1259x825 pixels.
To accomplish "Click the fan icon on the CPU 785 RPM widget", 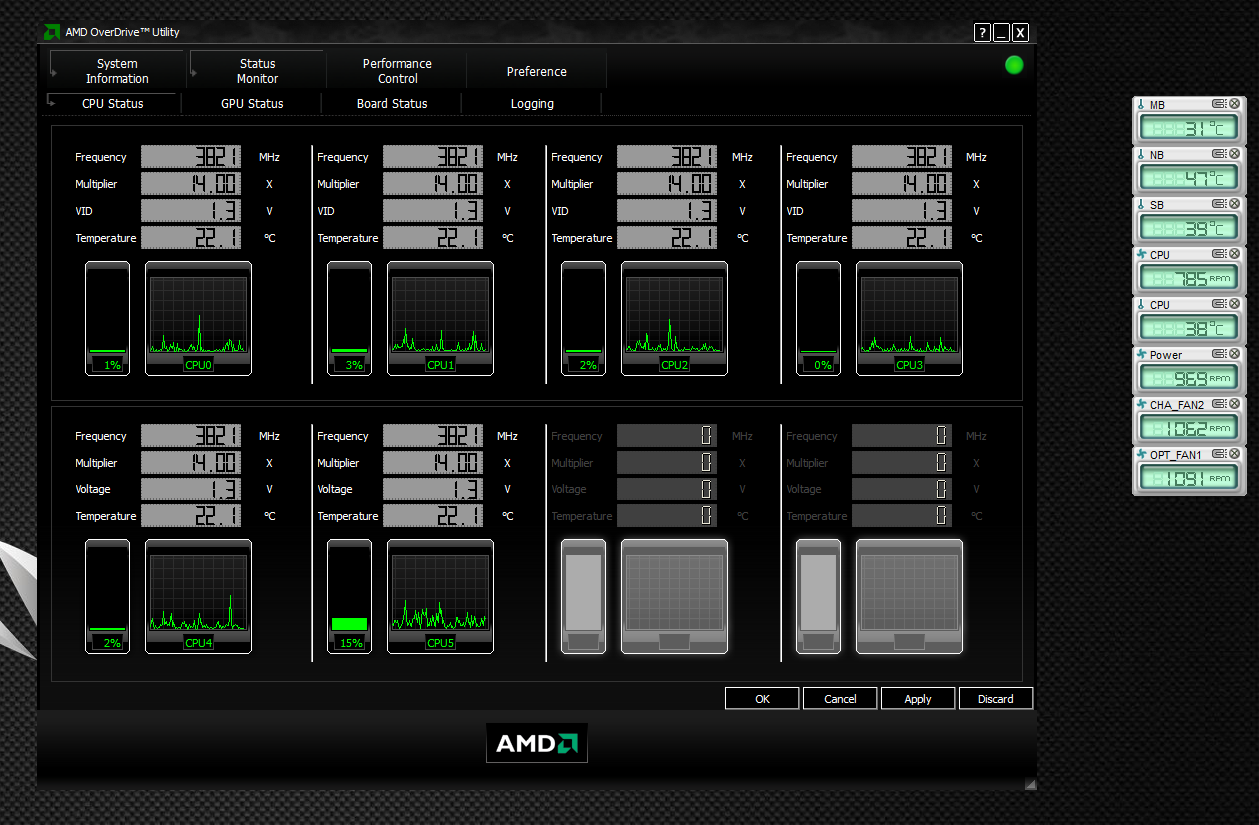I will click(1141, 254).
